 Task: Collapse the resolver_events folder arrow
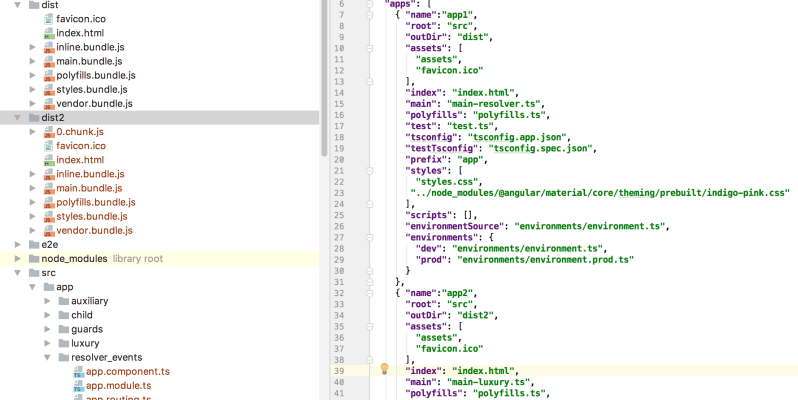click(x=46, y=357)
